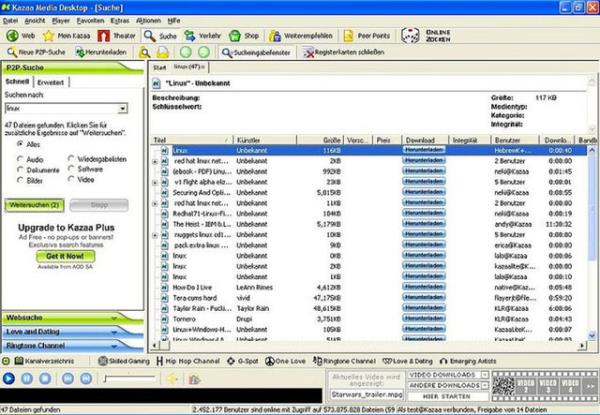Click the player seek slider
This screenshot has width=600, height=415.
point(129,379)
